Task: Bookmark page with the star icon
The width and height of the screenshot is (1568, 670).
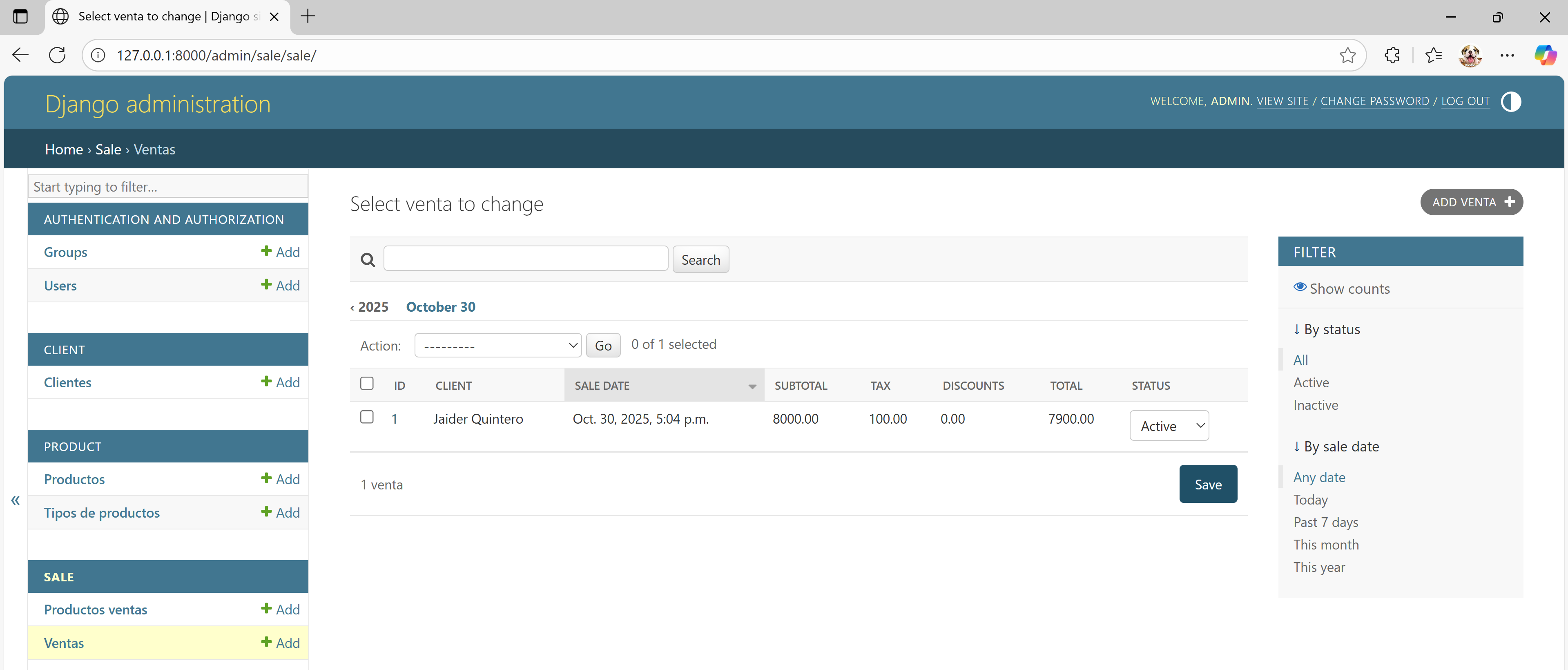Action: tap(1347, 55)
